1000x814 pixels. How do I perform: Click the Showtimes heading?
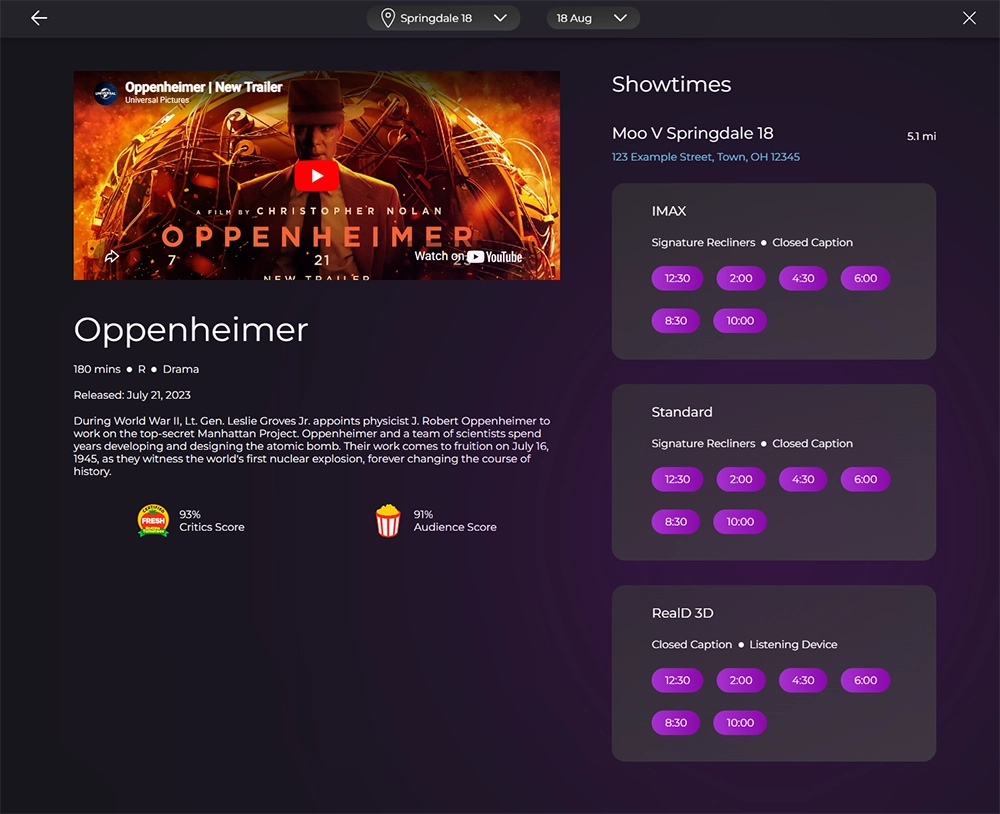point(672,84)
